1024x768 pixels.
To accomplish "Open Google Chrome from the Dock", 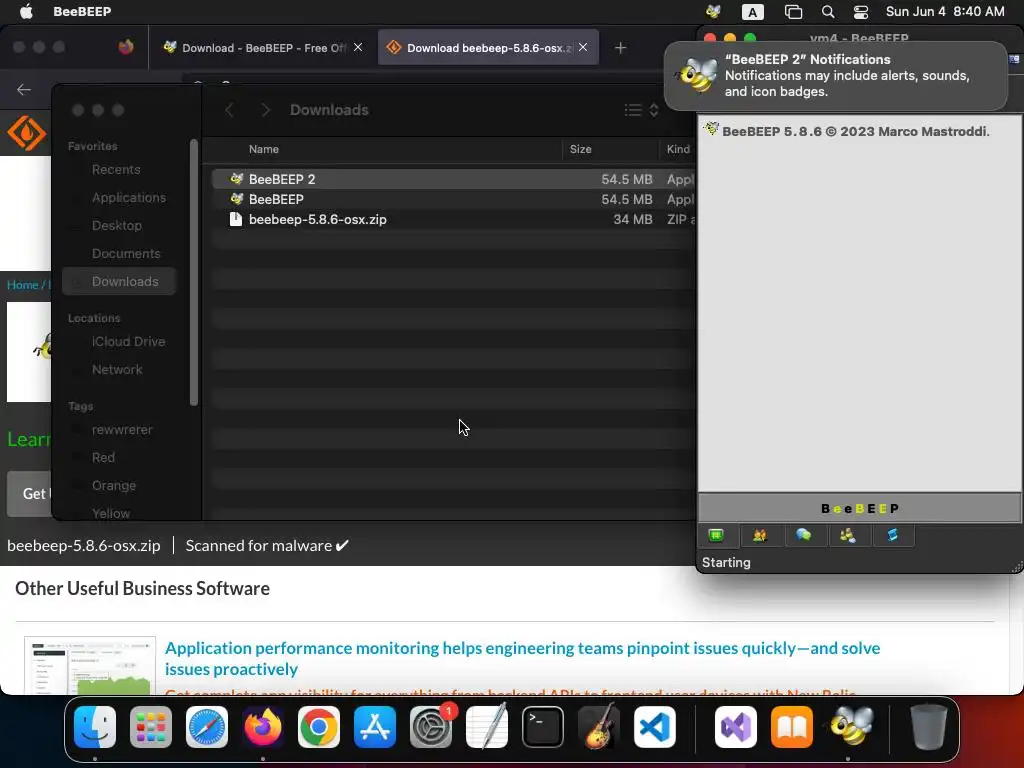I will pyautogui.click(x=319, y=726).
